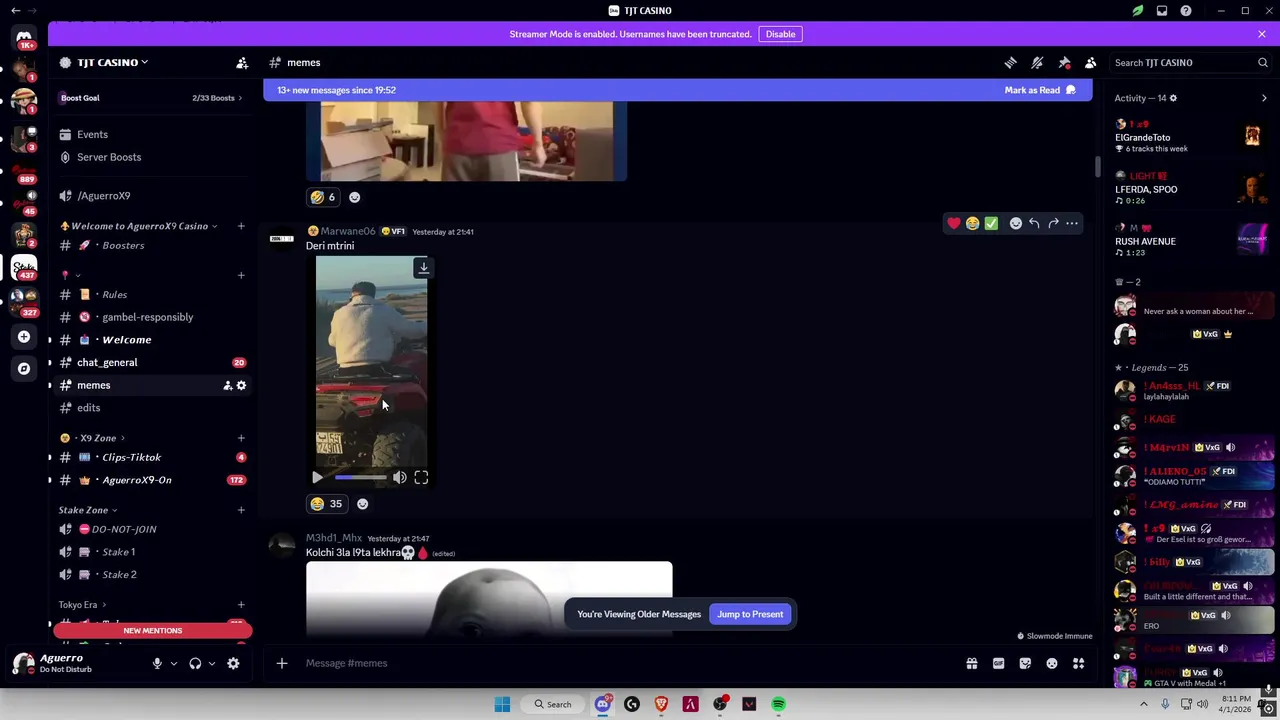Play the ATV video
The image size is (1280, 720).
coord(317,478)
